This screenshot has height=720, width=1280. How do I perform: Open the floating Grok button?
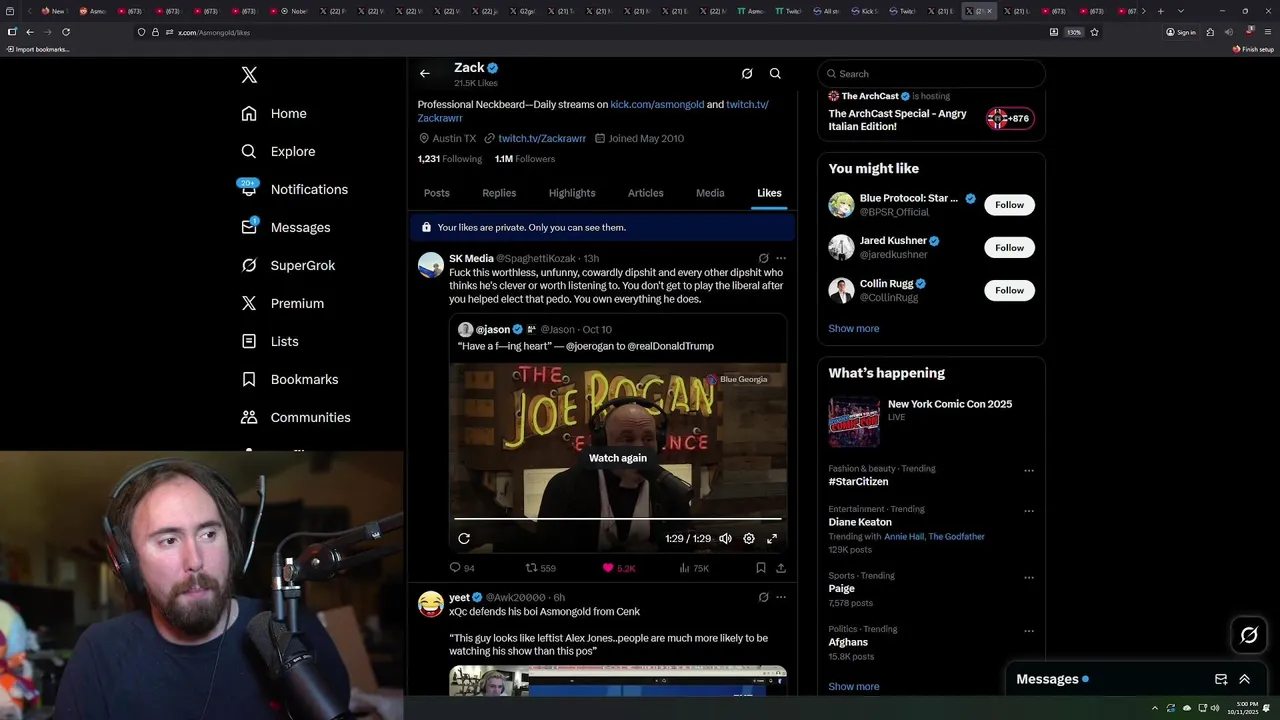1249,635
